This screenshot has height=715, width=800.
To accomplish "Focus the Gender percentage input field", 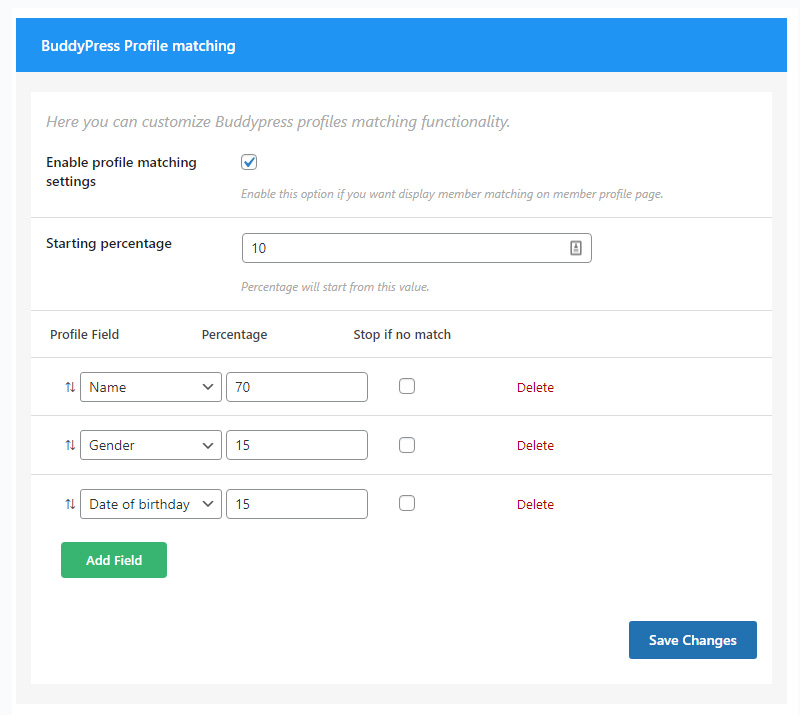I will (297, 445).
